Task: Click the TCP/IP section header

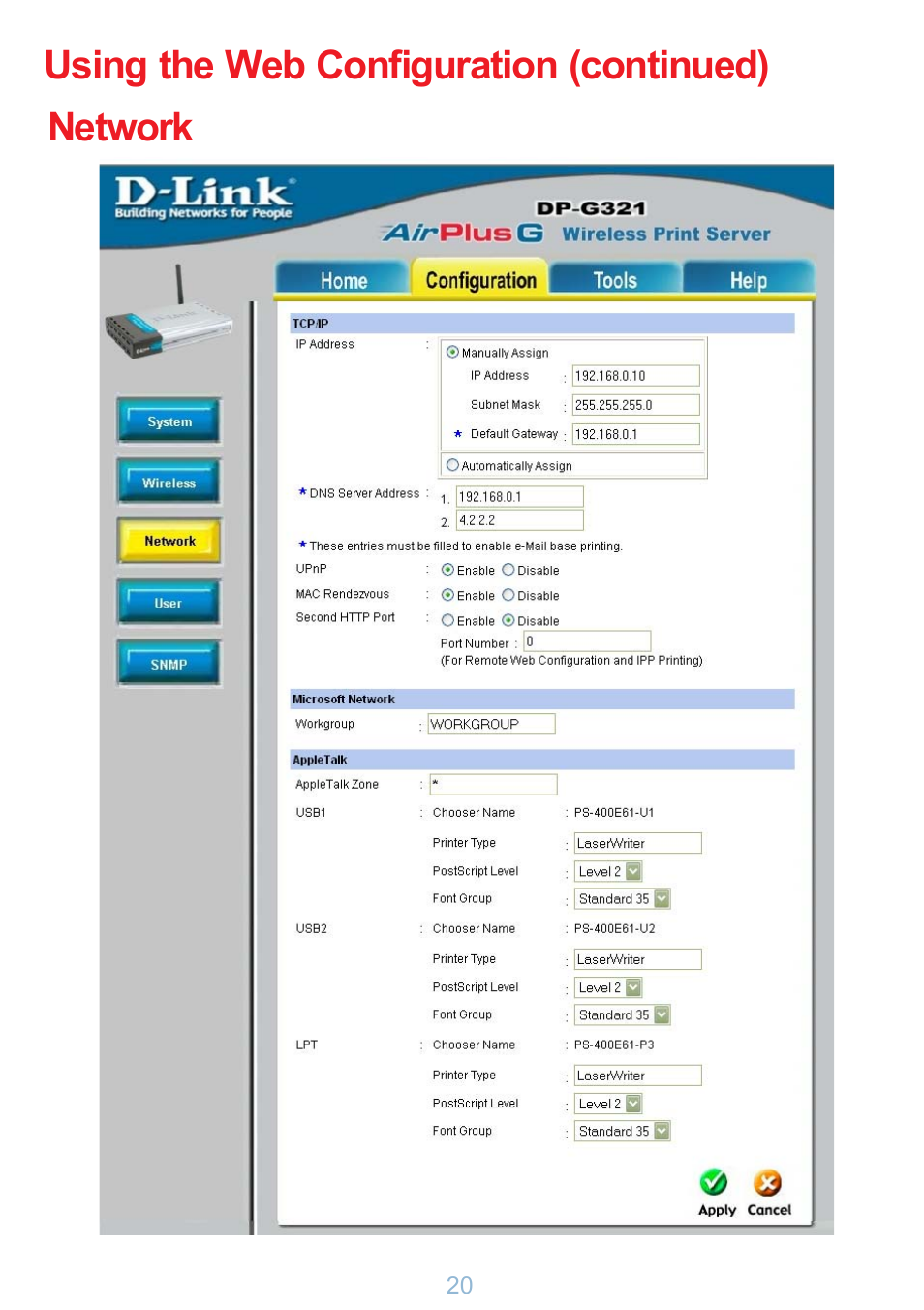Action: click(x=542, y=324)
